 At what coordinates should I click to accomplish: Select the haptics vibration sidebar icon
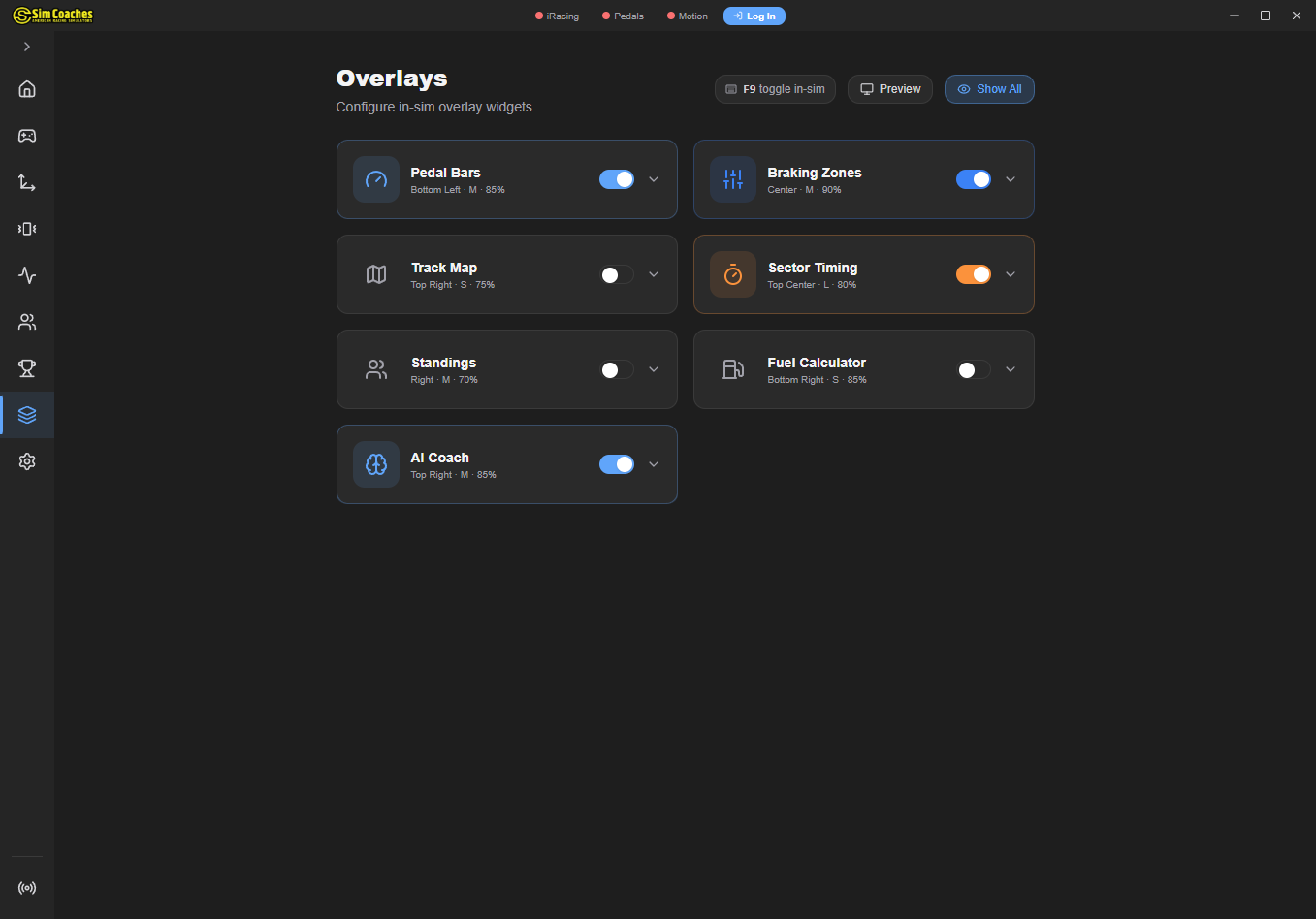pos(26,228)
